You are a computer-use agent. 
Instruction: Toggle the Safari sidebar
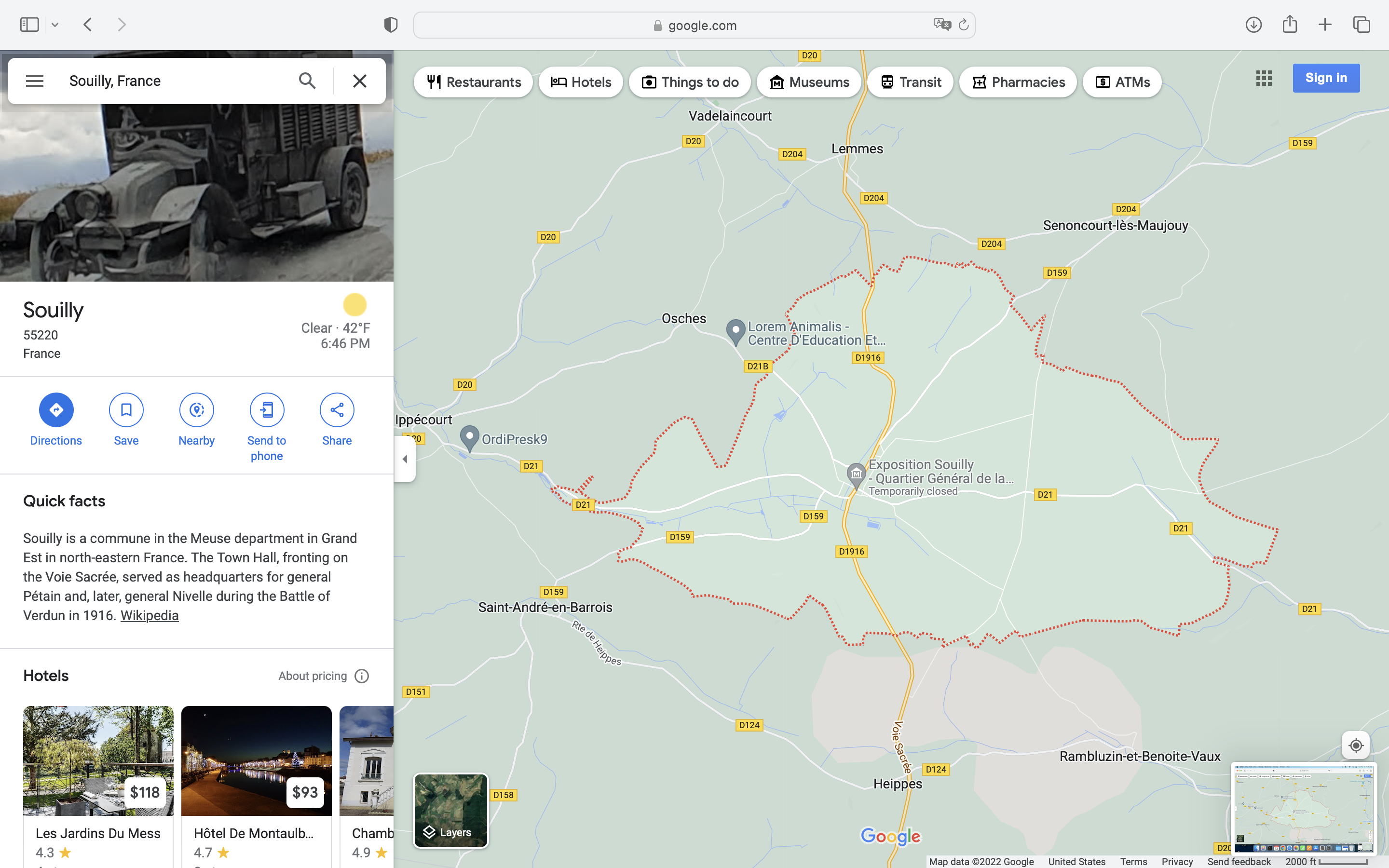click(29, 25)
